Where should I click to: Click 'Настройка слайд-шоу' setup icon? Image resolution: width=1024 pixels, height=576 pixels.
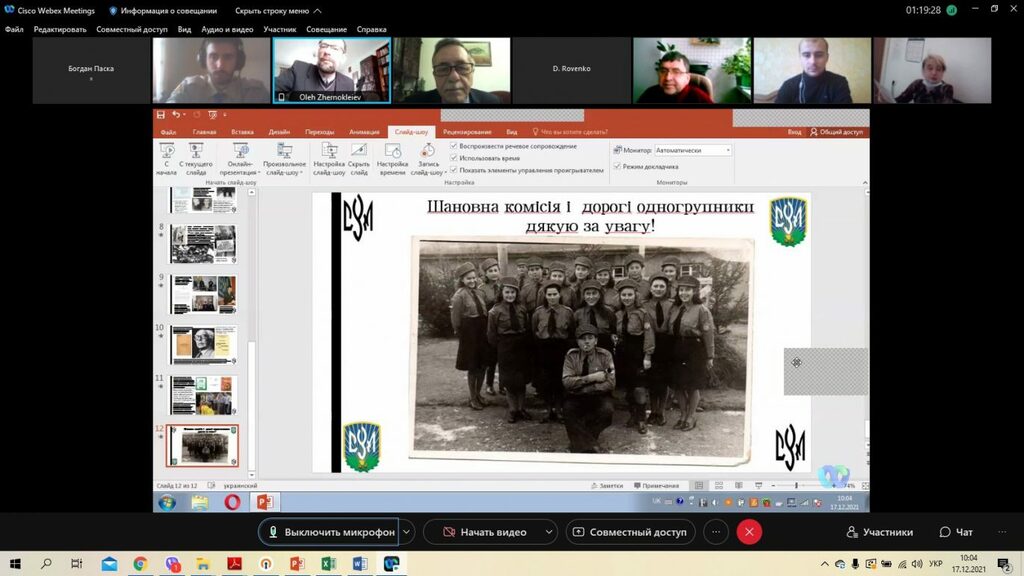328,152
